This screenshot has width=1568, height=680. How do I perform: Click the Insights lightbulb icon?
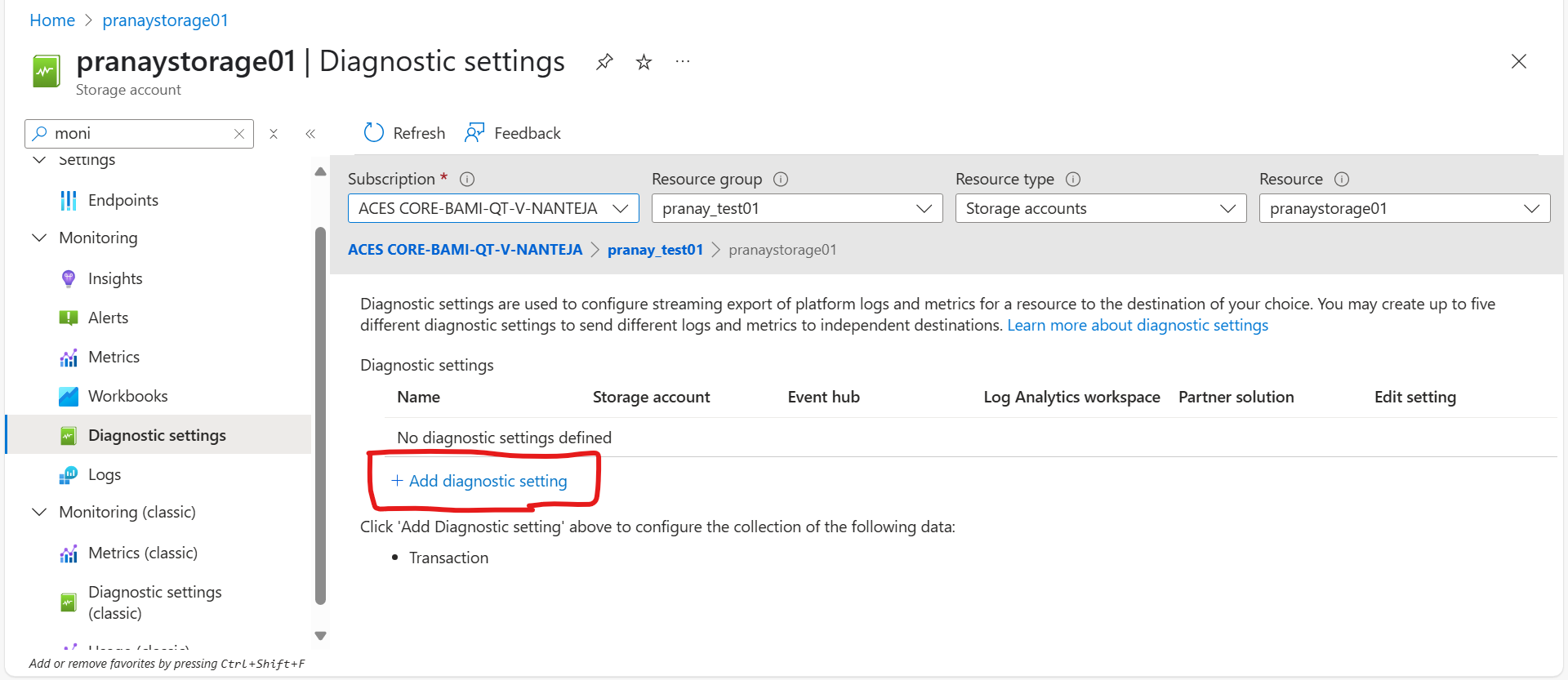coord(69,279)
